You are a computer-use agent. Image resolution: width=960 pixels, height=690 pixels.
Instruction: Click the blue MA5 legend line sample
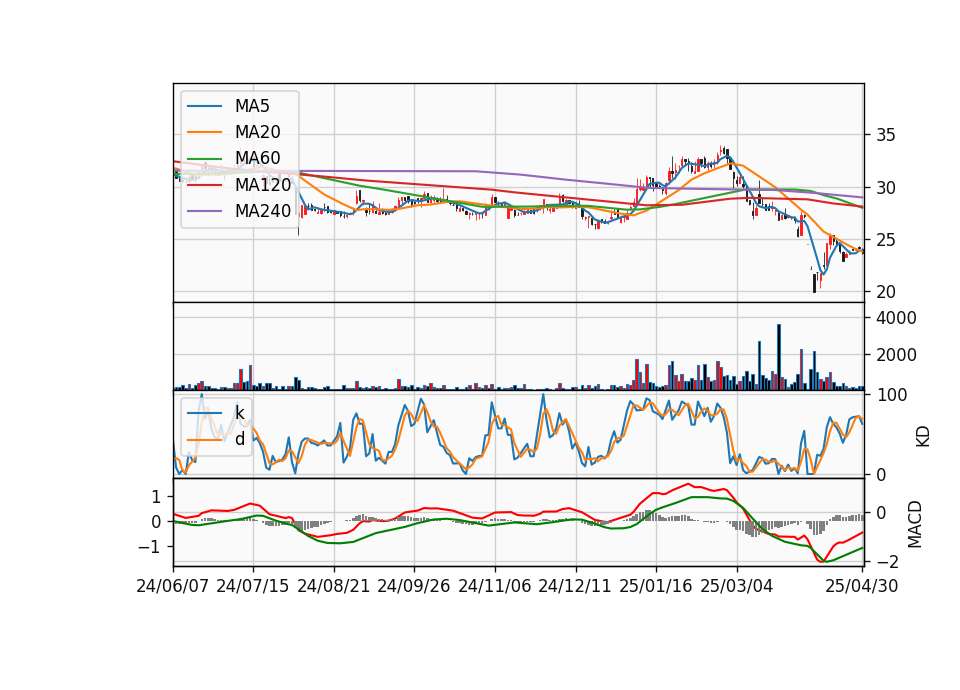(204, 107)
